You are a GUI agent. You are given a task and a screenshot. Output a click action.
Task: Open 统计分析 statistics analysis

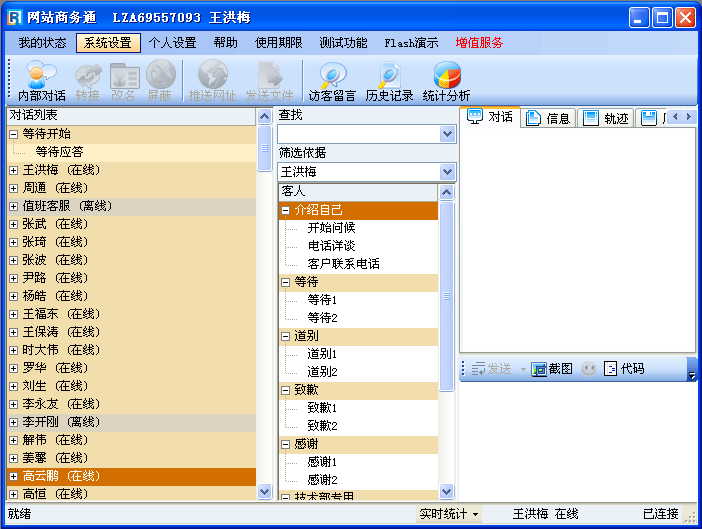pos(446,81)
